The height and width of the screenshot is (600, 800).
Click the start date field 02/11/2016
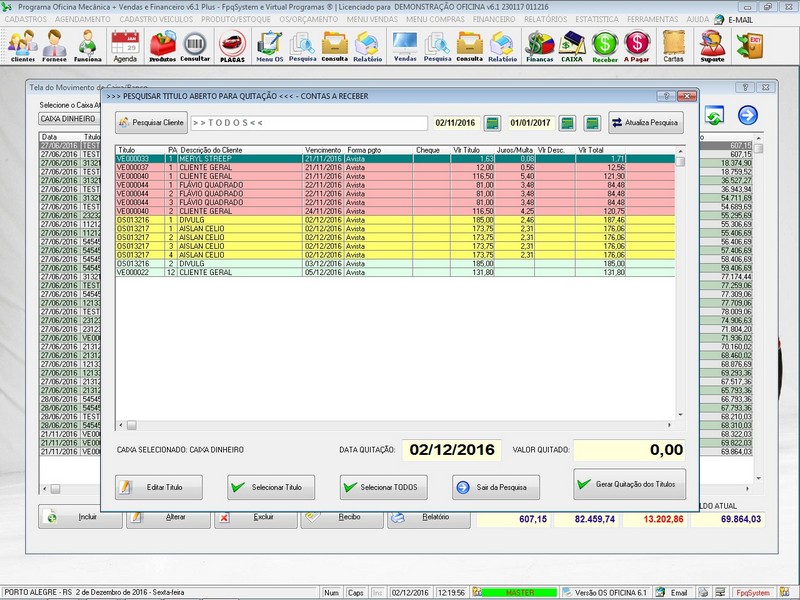[455, 123]
